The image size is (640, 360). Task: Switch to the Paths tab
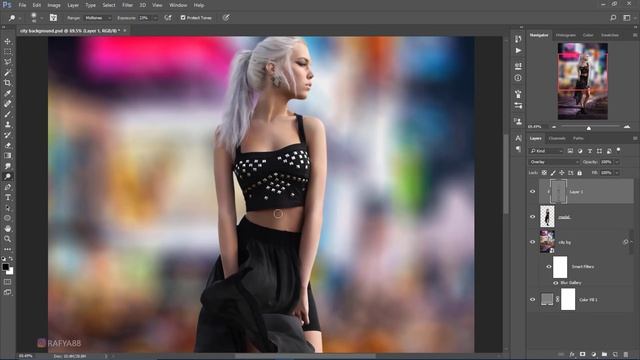tap(578, 138)
